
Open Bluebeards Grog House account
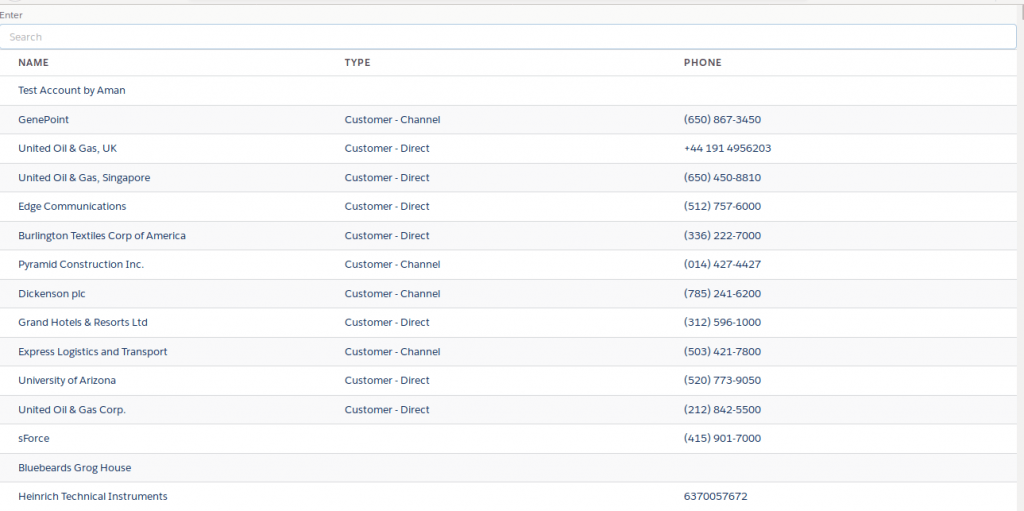[75, 468]
